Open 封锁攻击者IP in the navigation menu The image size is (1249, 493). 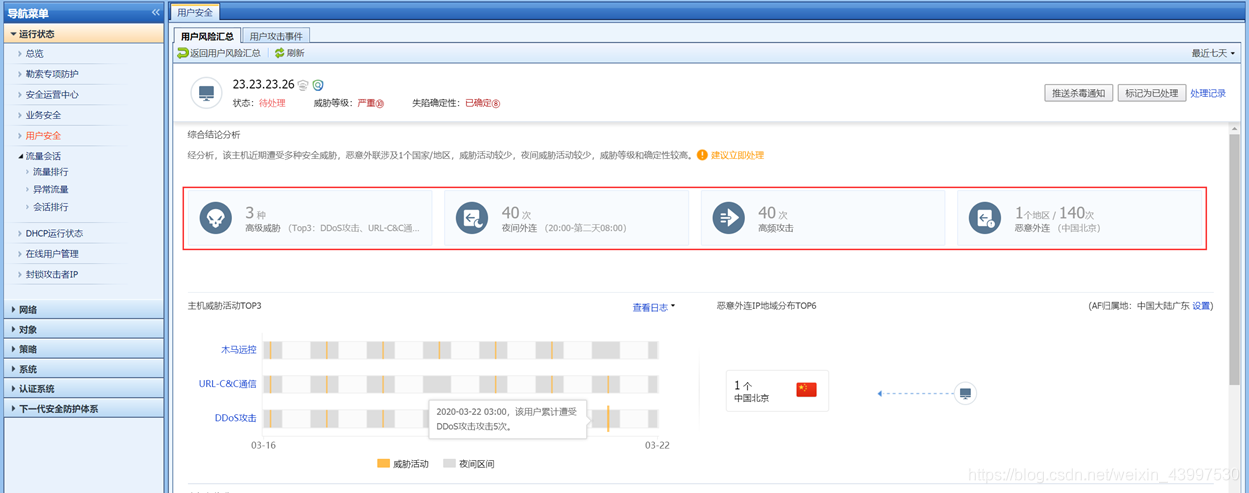click(52, 274)
